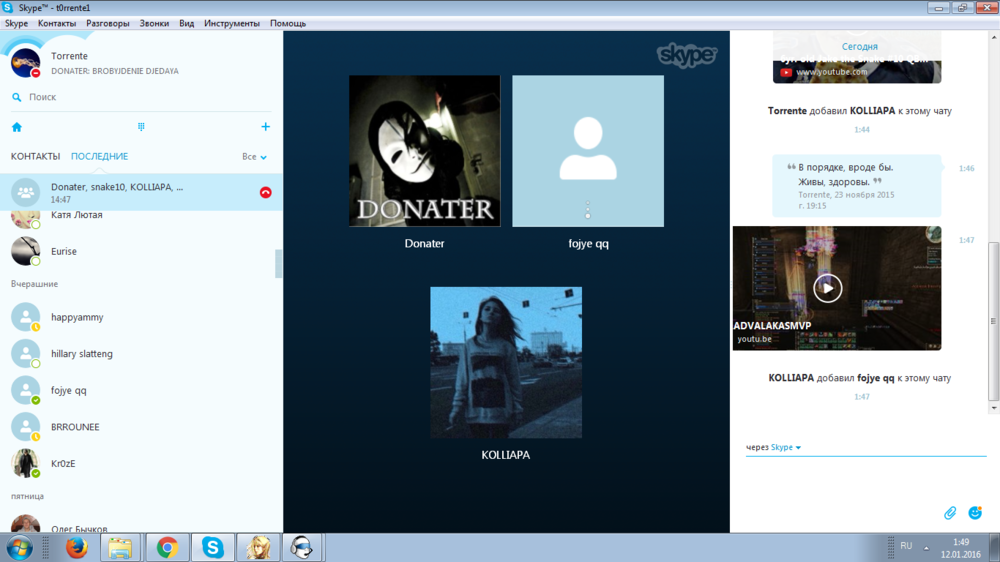Select contact happyammy in the list
This screenshot has height=562, width=1000.
[x=77, y=317]
